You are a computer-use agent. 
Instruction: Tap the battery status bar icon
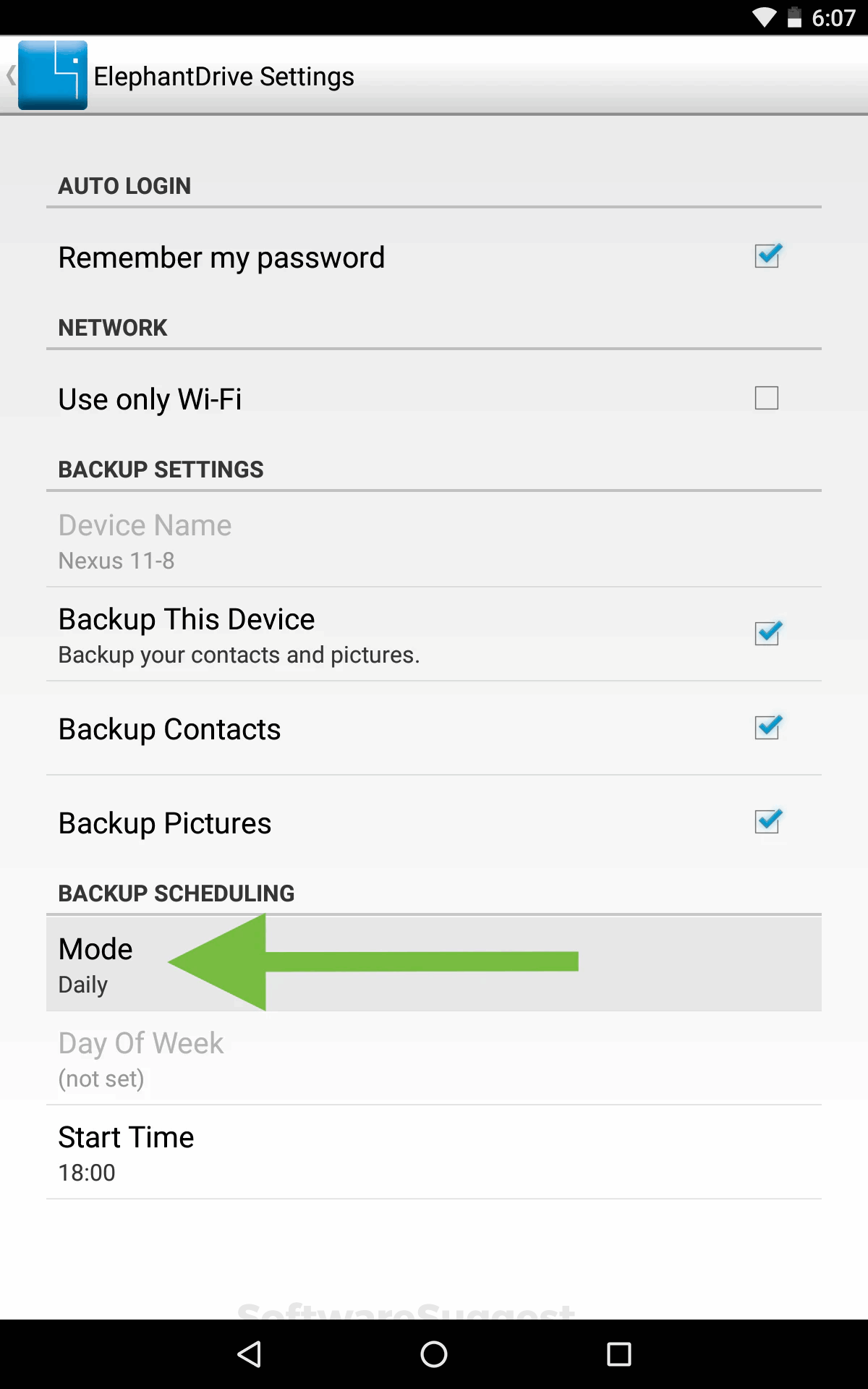[794, 17]
